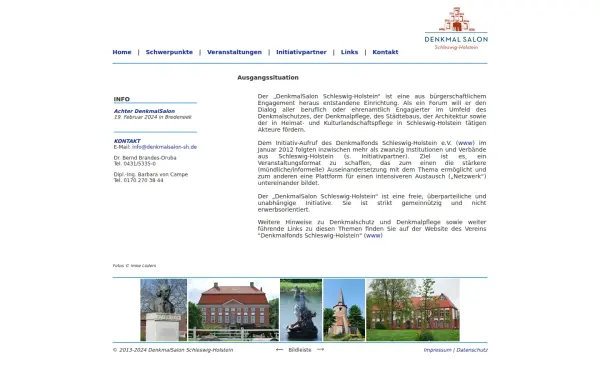
Task: Click the fountain sculpture photo
Action: click(301, 310)
